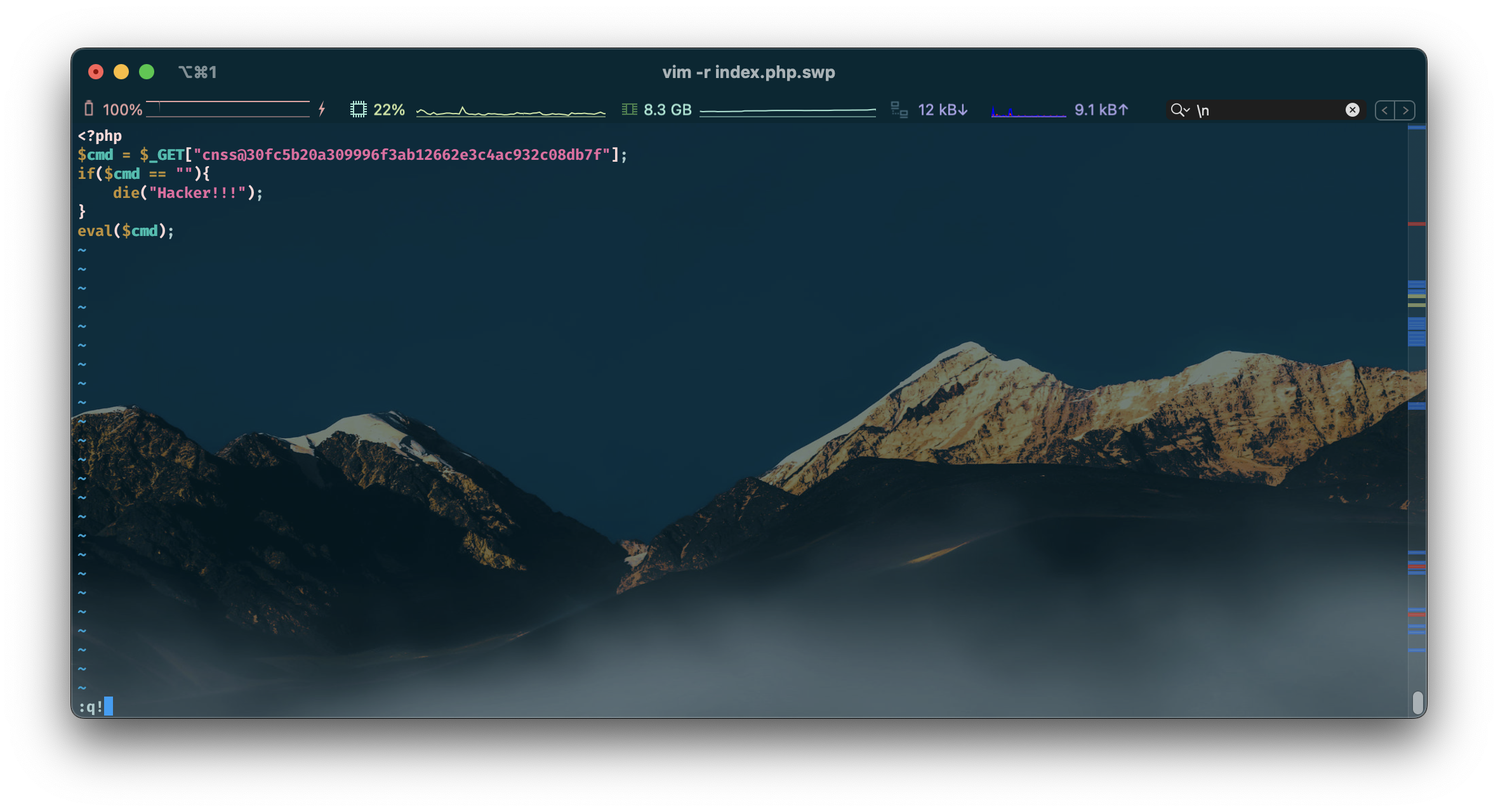Go to next search result
This screenshot has height=812, width=1498.
tap(1405, 110)
